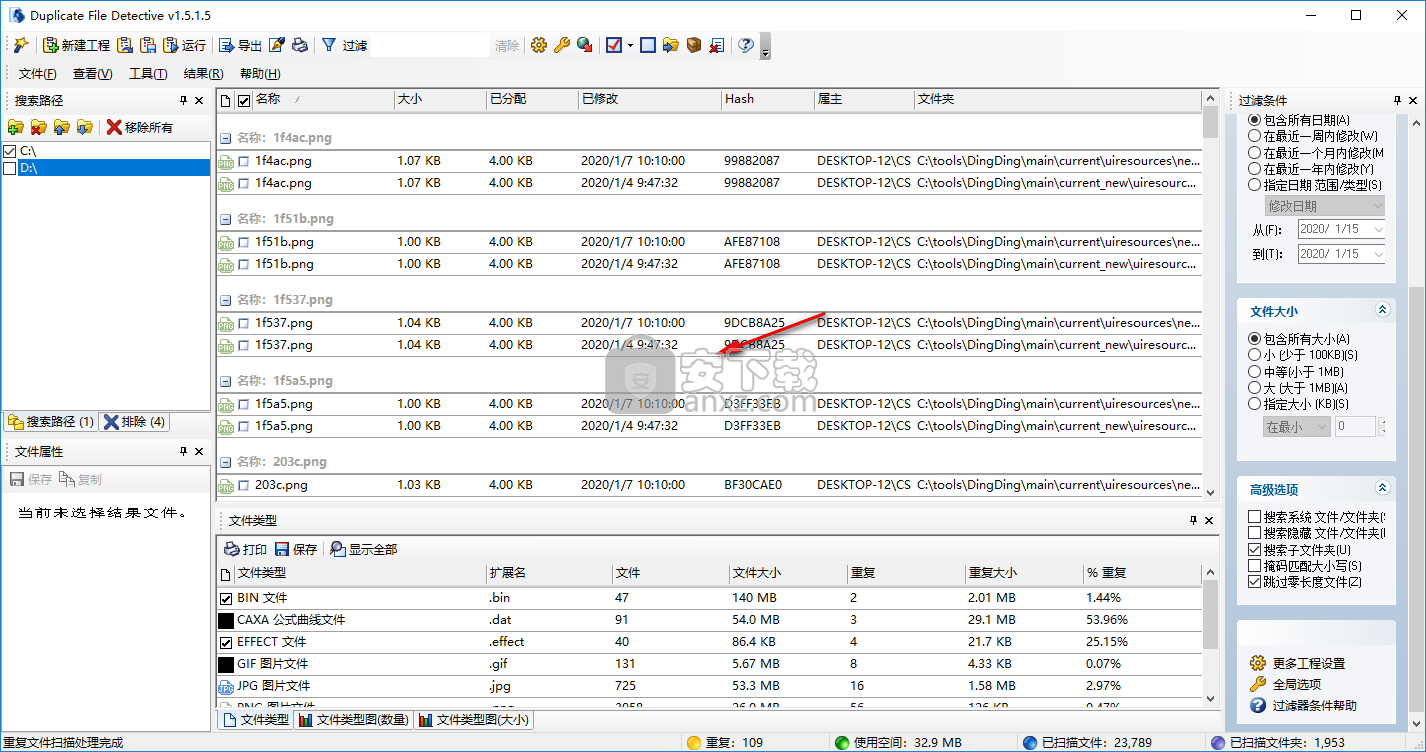The image size is (1426, 752).
Task: Collapse the 1f537.png group
Action: tap(226, 300)
